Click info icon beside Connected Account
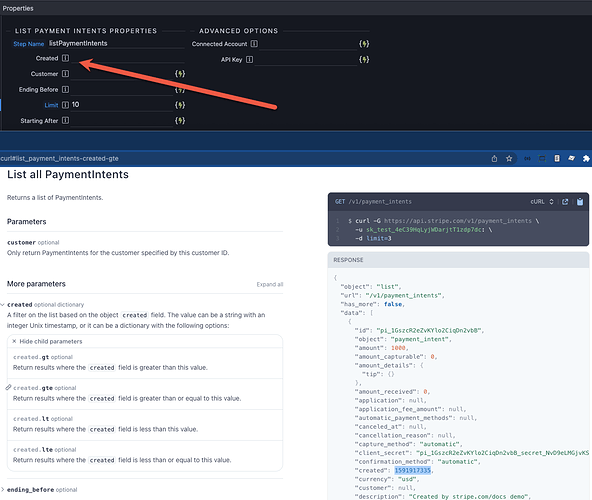 pos(254,44)
